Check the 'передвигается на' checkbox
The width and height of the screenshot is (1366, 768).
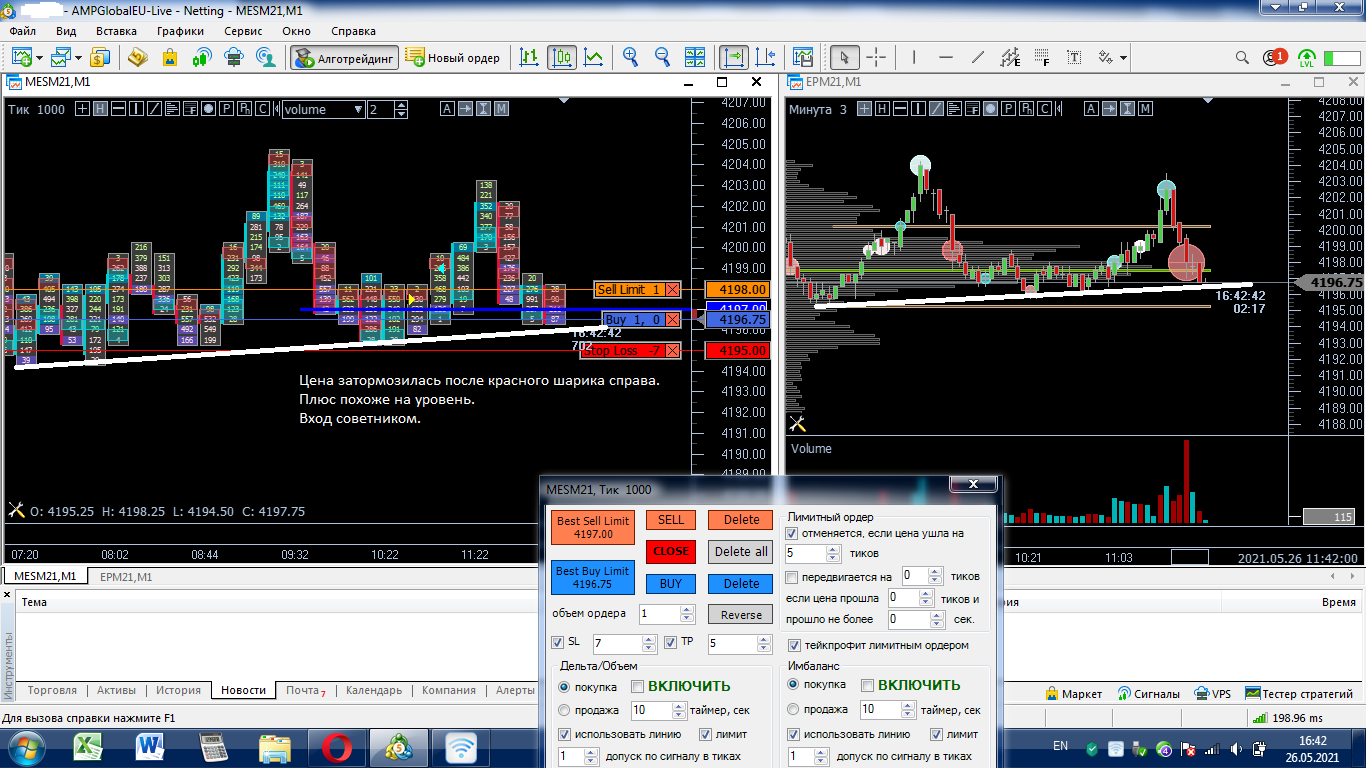point(793,577)
